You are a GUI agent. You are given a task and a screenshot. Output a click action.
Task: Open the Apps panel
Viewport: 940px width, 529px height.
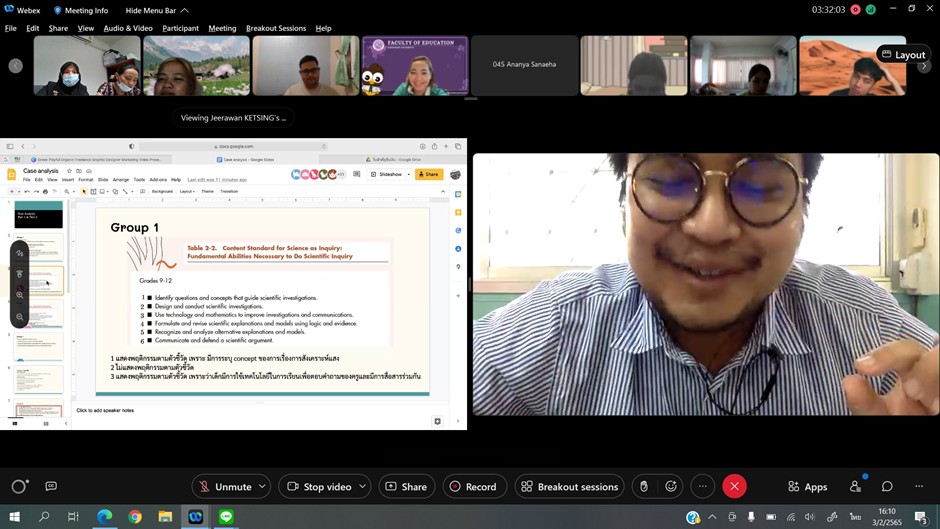pos(808,487)
